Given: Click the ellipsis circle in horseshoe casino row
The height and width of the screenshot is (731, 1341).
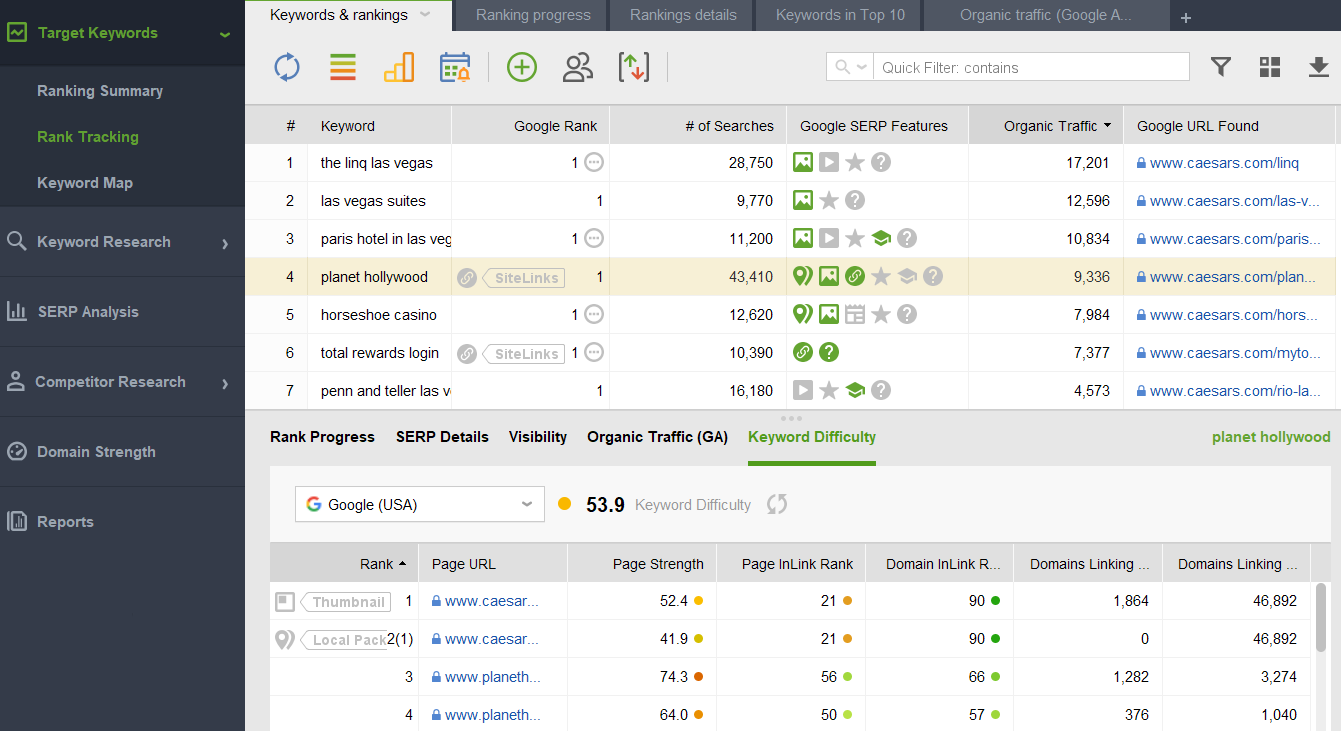Looking at the screenshot, I should tap(594, 314).
